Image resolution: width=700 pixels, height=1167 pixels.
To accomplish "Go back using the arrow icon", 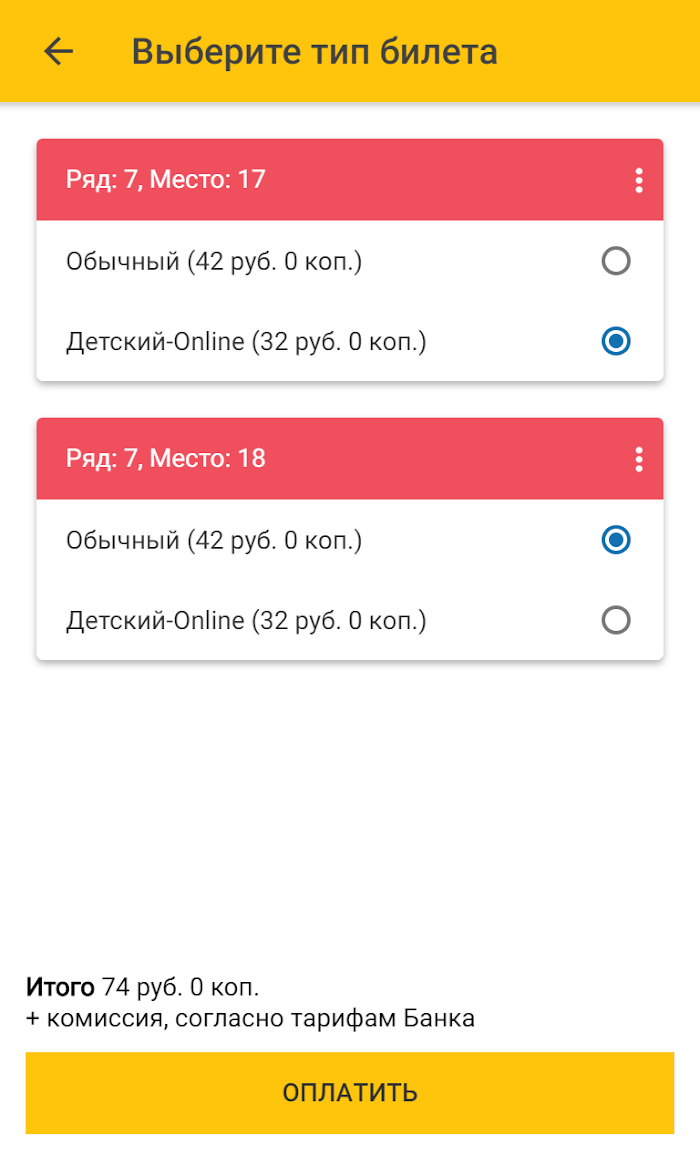I will pos(58,51).
